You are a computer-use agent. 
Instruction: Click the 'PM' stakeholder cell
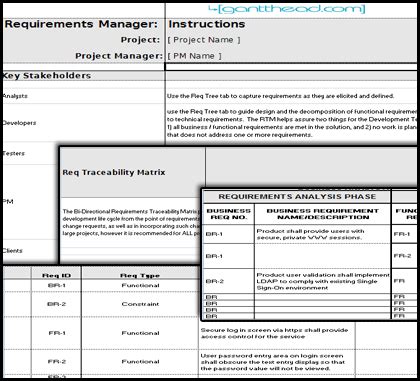[30, 202]
